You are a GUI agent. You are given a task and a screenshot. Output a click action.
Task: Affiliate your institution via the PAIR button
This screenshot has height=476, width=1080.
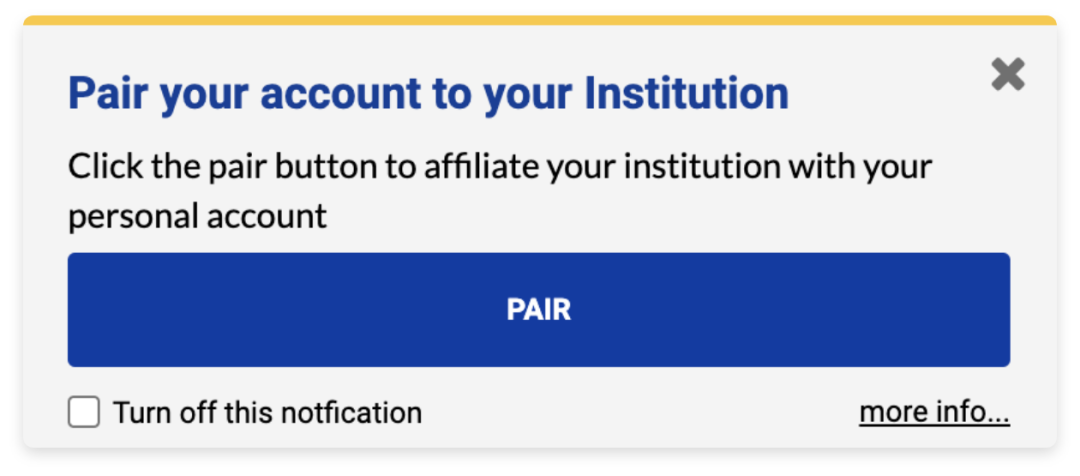click(539, 310)
